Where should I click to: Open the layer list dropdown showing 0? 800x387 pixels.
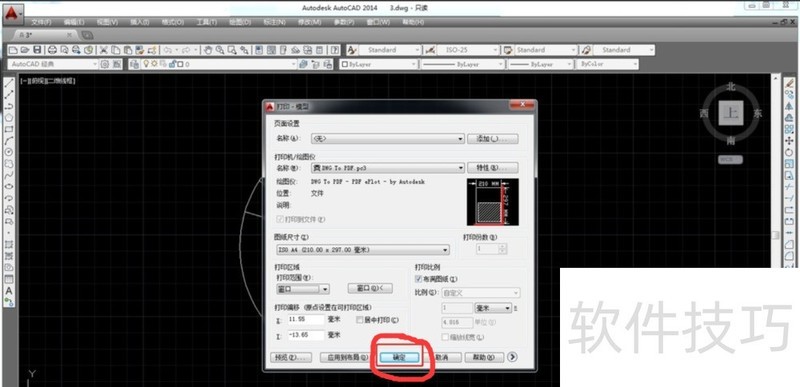218,64
